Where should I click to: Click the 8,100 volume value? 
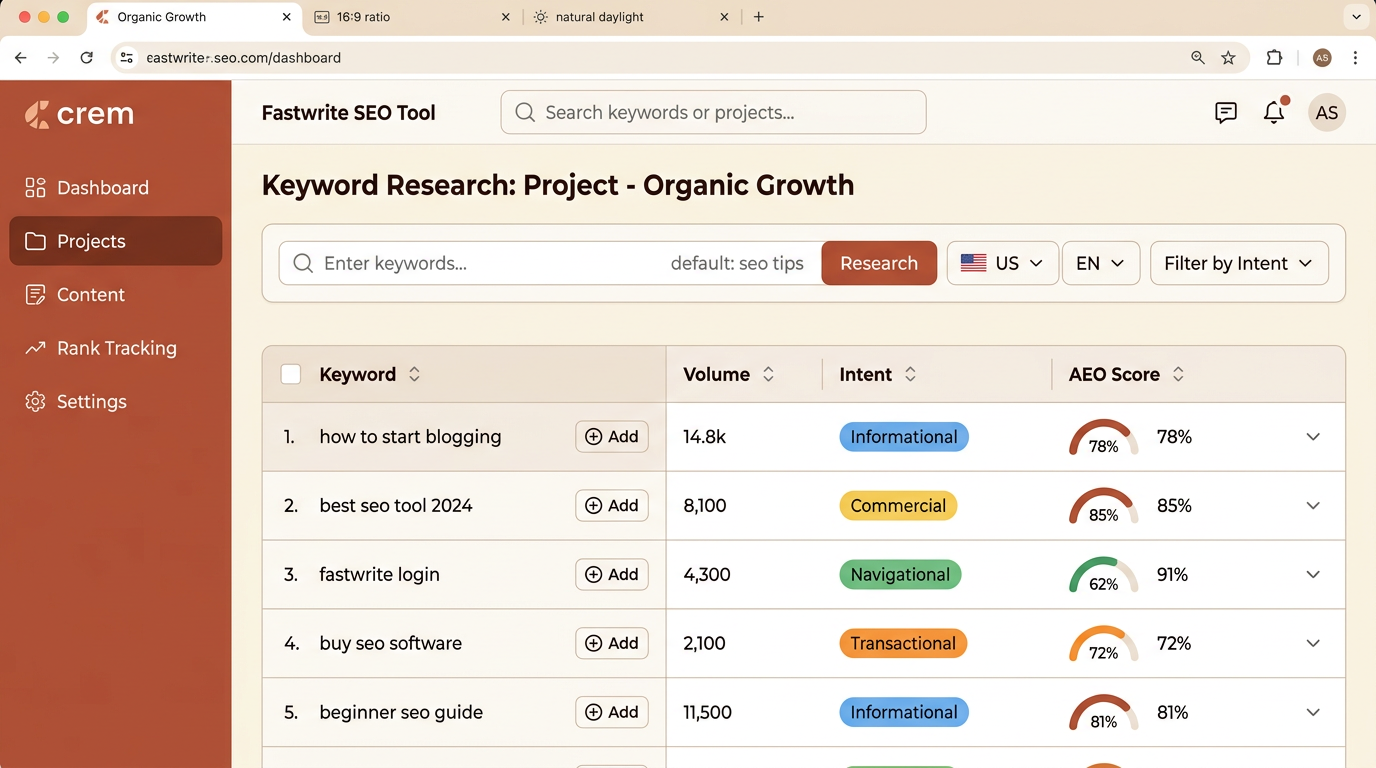705,506
